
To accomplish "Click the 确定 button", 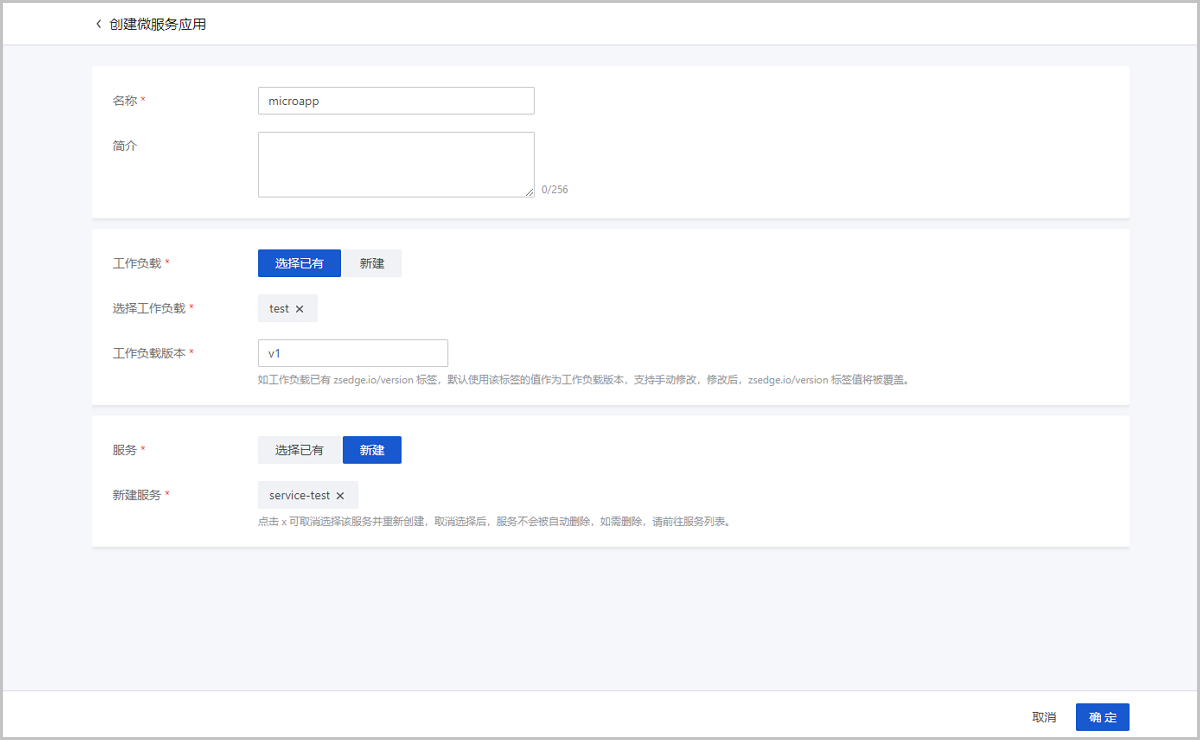I will click(x=1102, y=717).
